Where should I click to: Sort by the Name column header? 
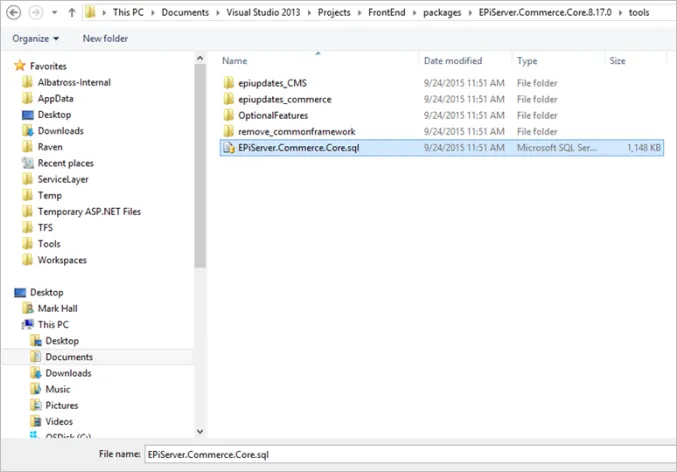click(x=234, y=61)
